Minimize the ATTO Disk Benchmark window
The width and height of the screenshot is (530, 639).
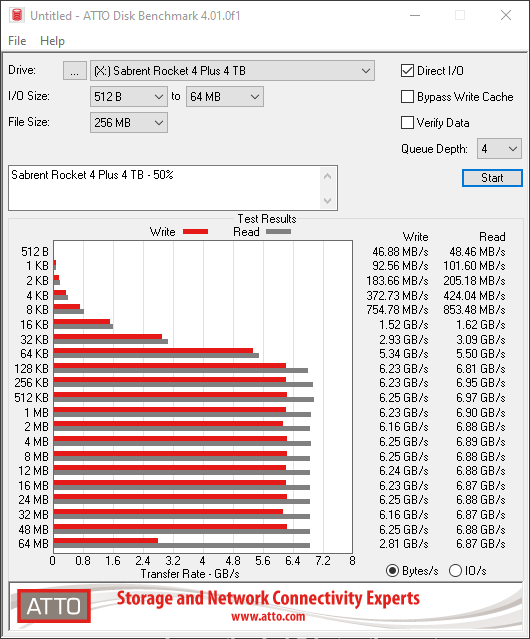[x=415, y=15]
